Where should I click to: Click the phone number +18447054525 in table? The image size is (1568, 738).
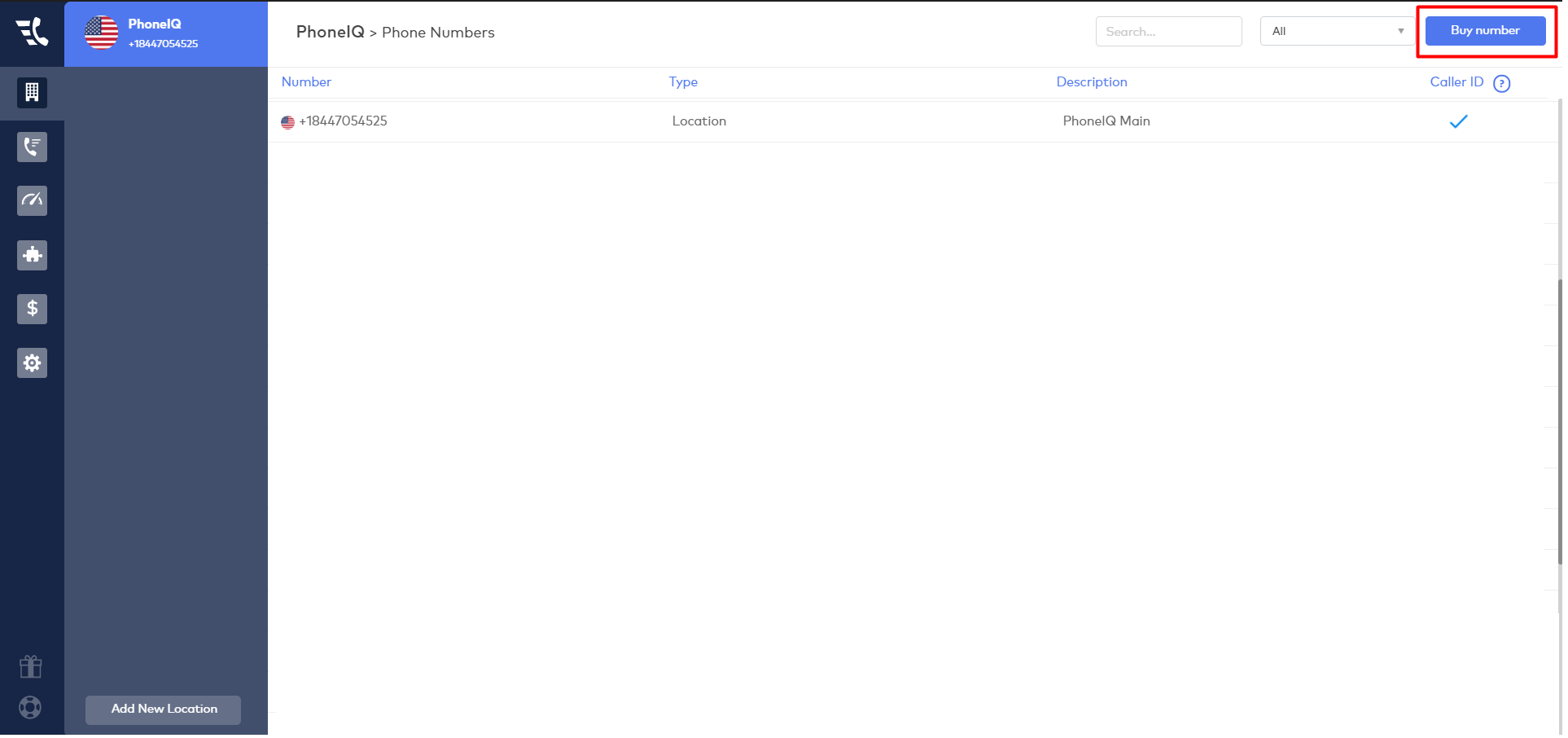(343, 121)
